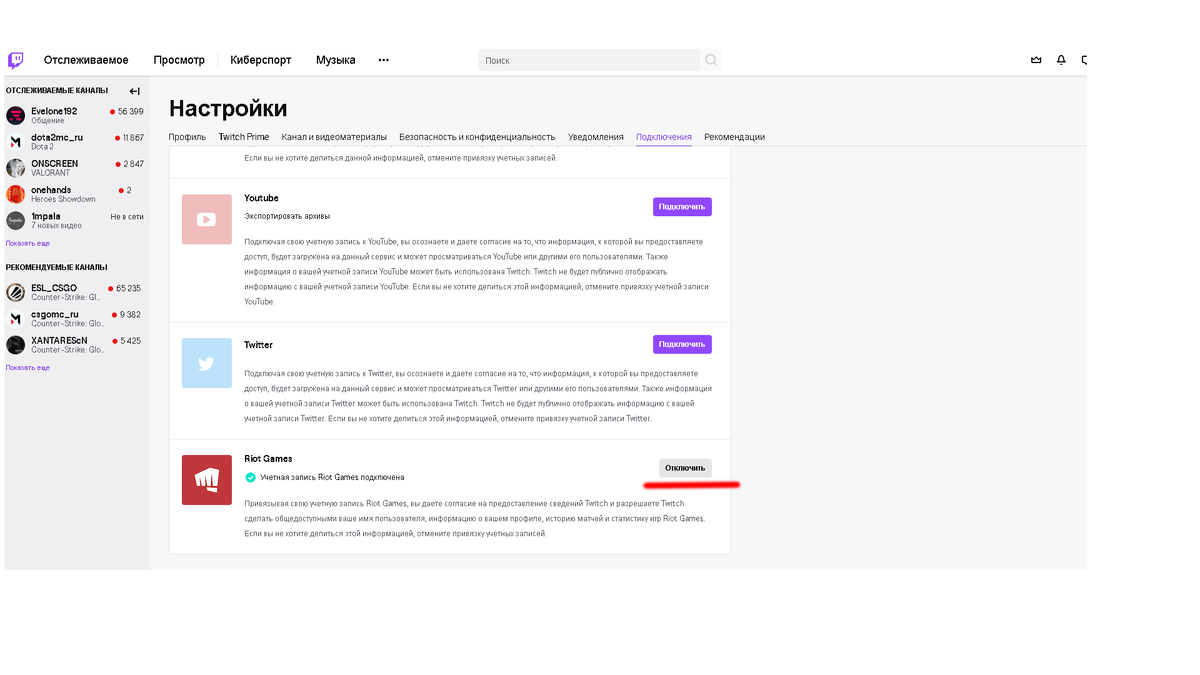Click the search magnifier icon

711,60
